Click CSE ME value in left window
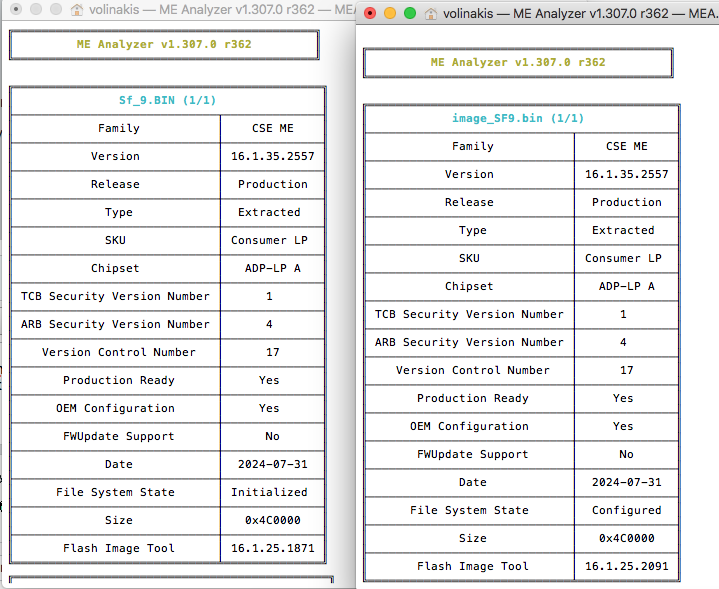This screenshot has height=589, width=719. (x=273, y=128)
